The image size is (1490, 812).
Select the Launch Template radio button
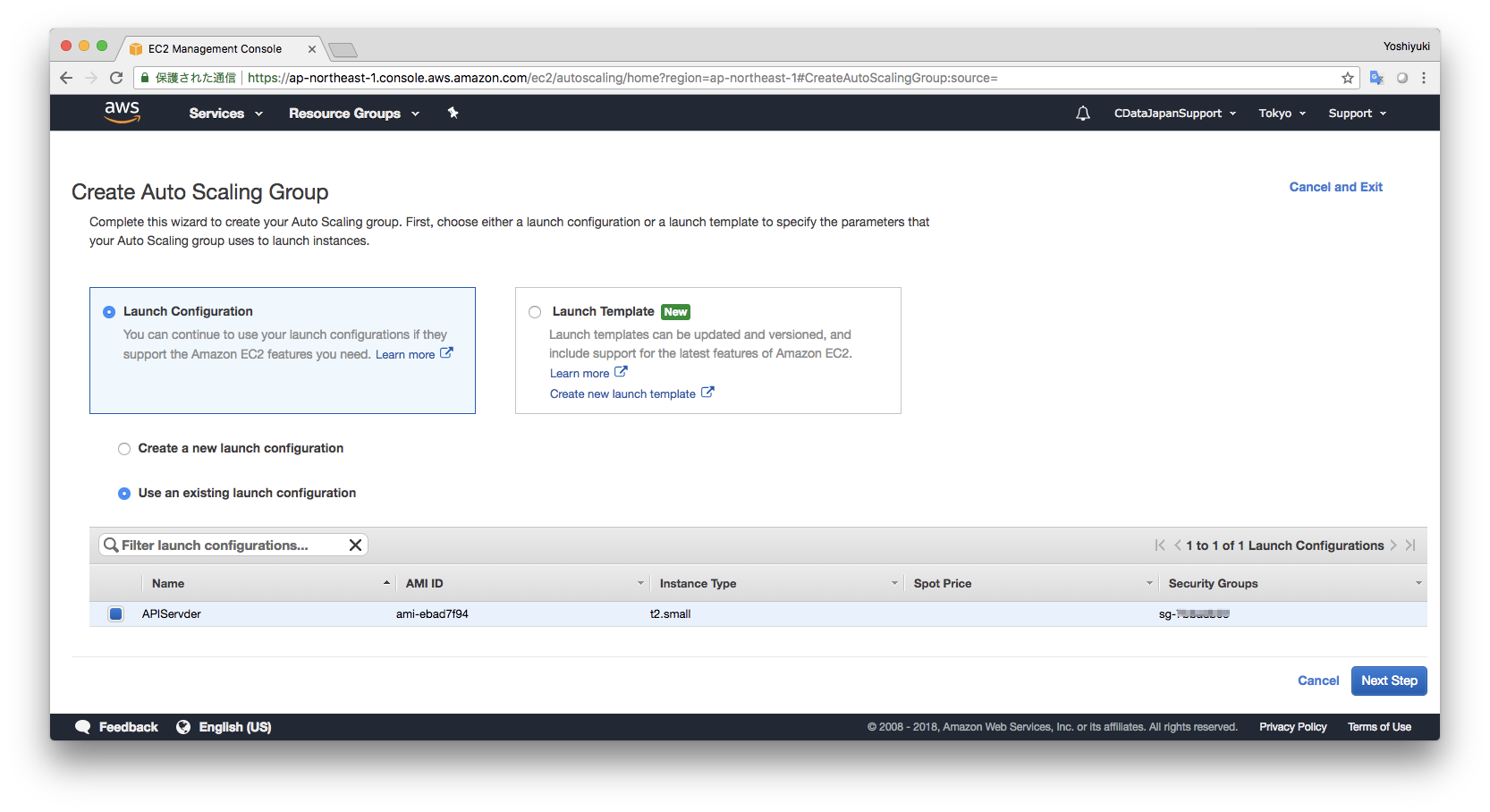(x=534, y=311)
